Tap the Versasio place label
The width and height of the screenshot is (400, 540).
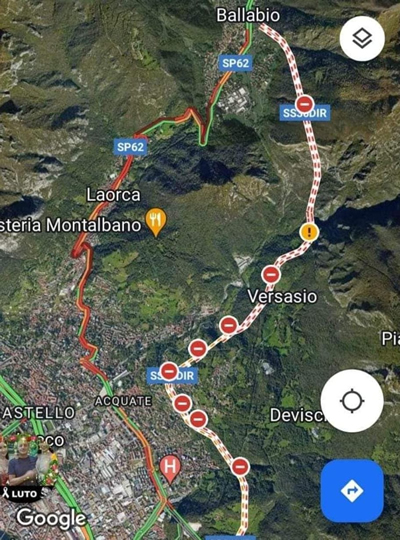[283, 297]
